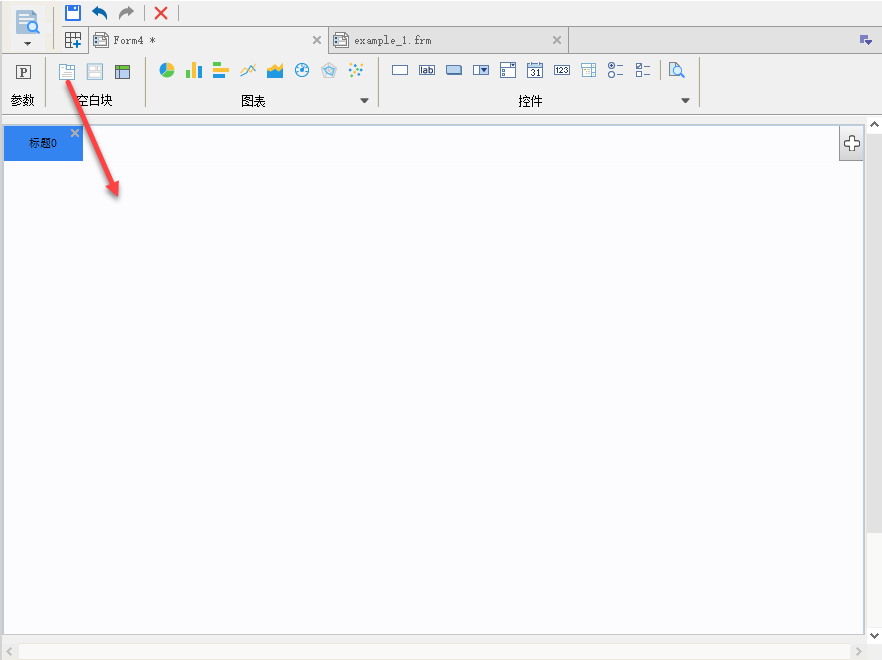Expand the preview icon dropdown arrow

pyautogui.click(x=27, y=44)
